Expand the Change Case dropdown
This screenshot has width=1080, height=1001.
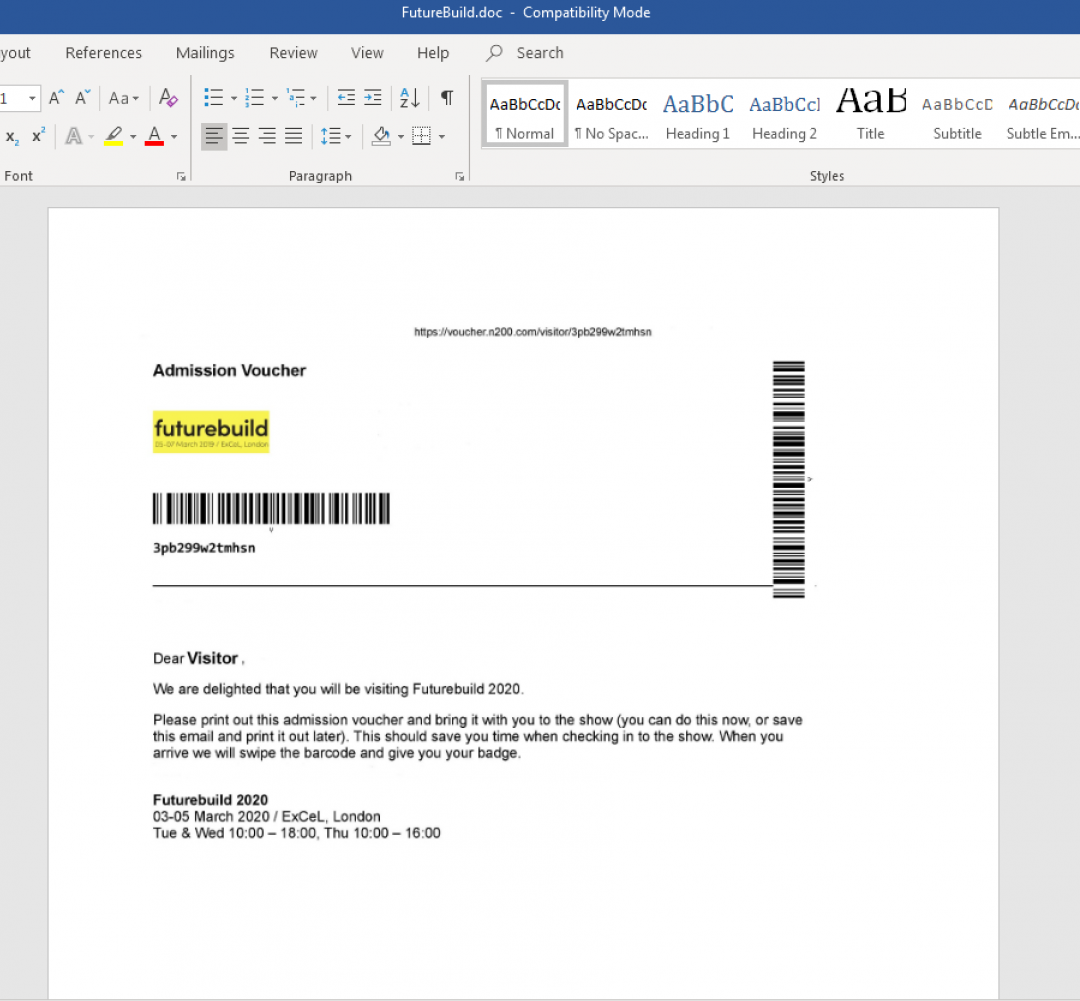tap(124, 98)
